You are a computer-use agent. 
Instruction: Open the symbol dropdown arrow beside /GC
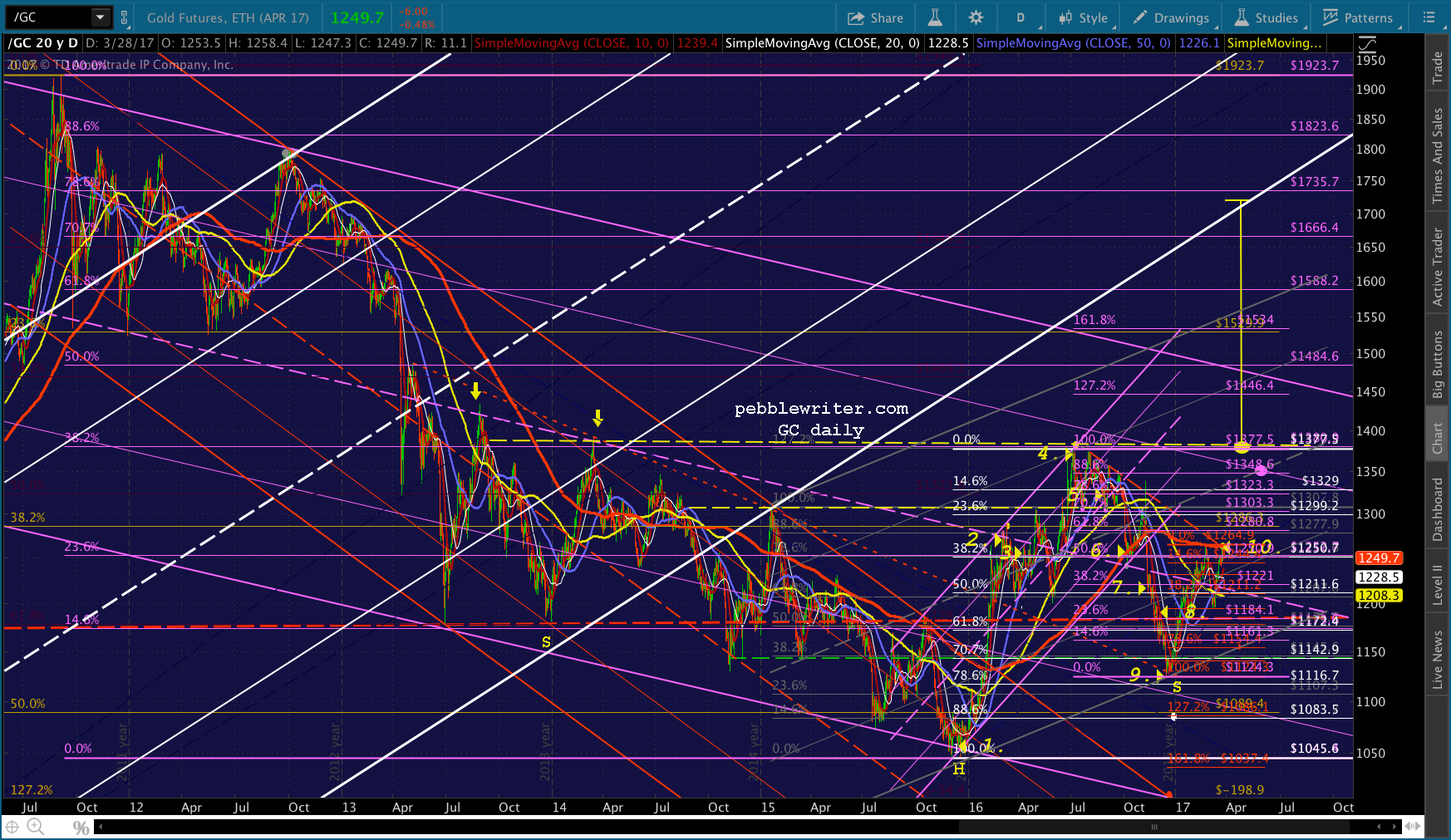pyautogui.click(x=101, y=17)
